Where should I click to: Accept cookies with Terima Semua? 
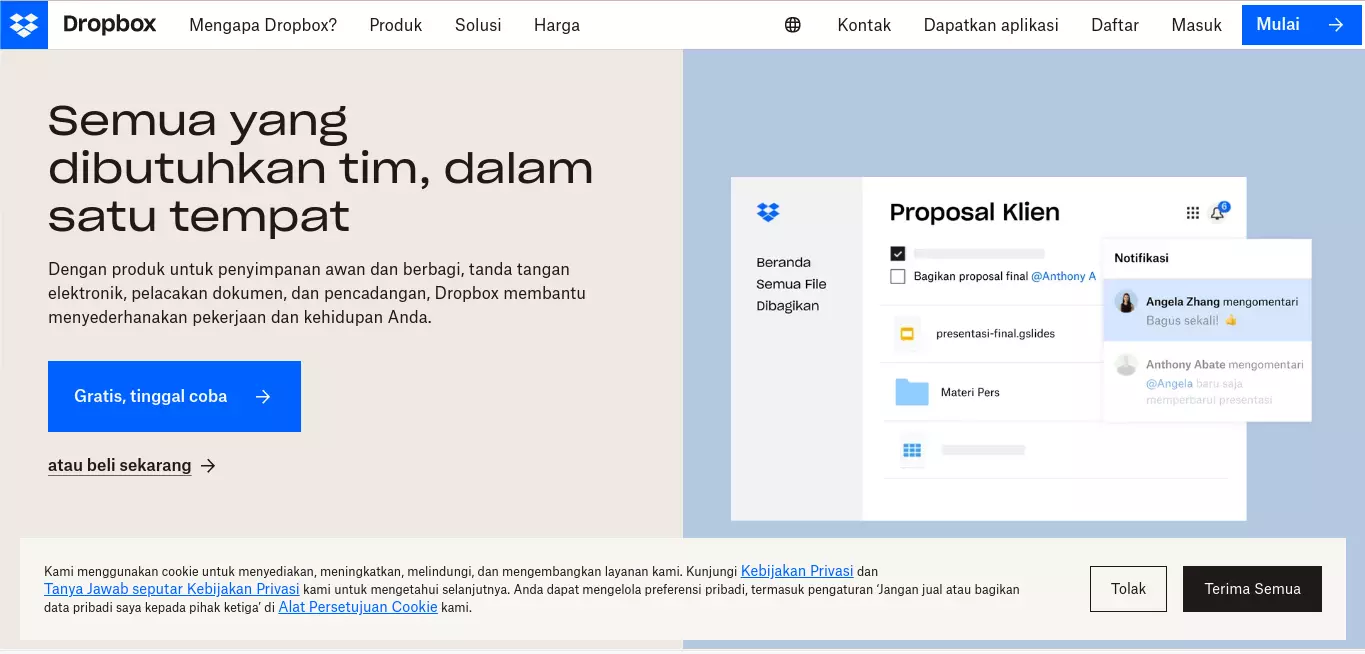1252,589
